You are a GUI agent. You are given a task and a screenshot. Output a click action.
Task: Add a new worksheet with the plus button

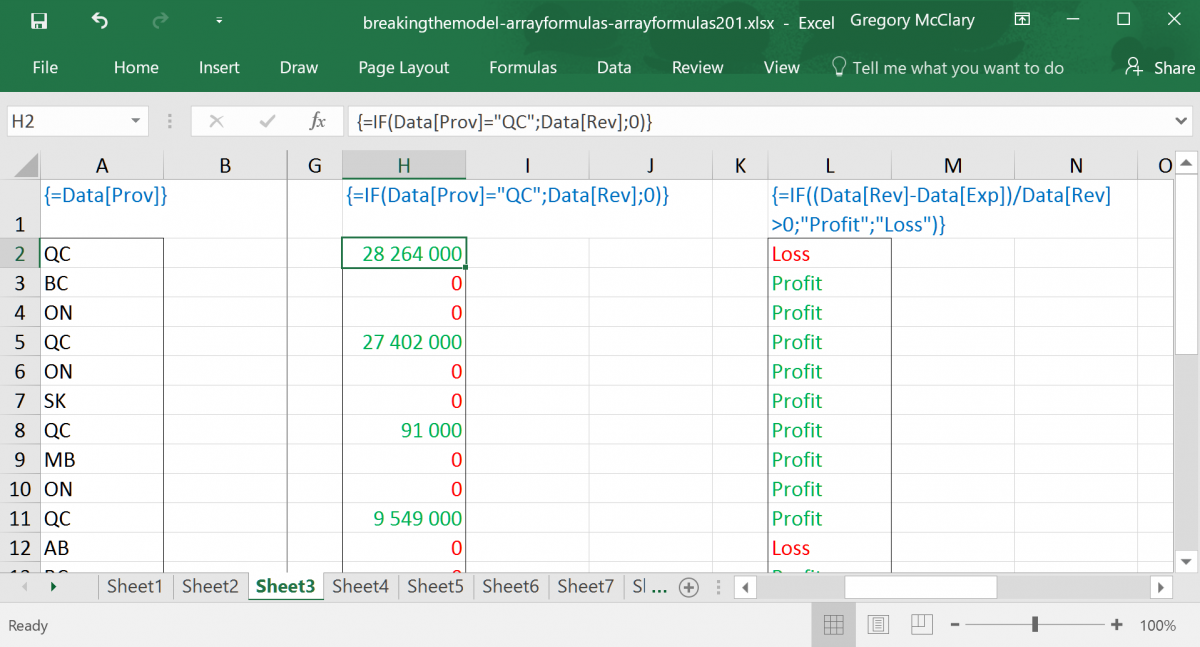coord(689,587)
